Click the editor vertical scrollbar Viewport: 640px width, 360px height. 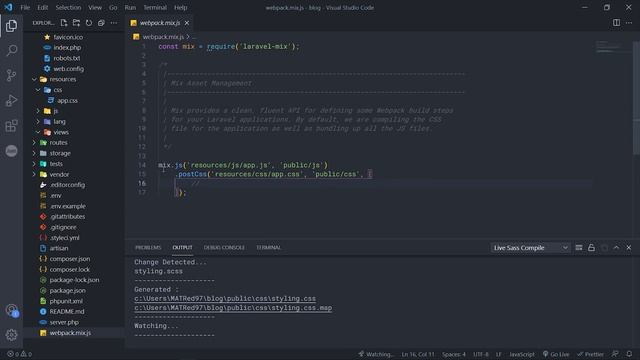point(636,98)
